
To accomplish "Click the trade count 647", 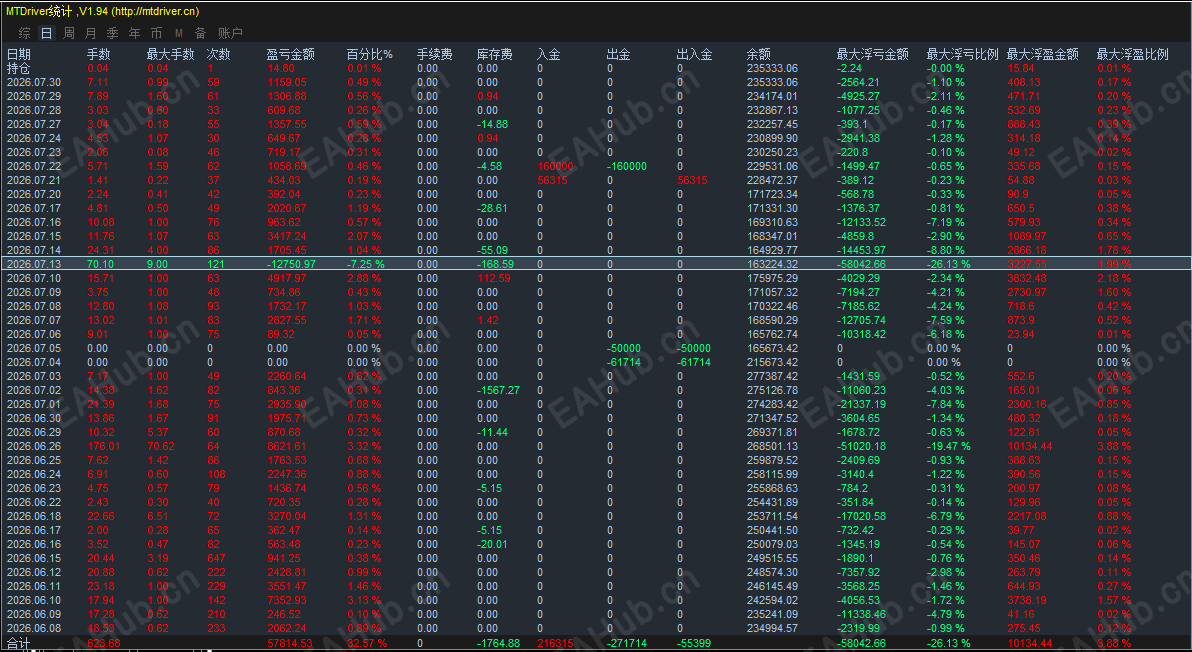I will click(x=216, y=558).
